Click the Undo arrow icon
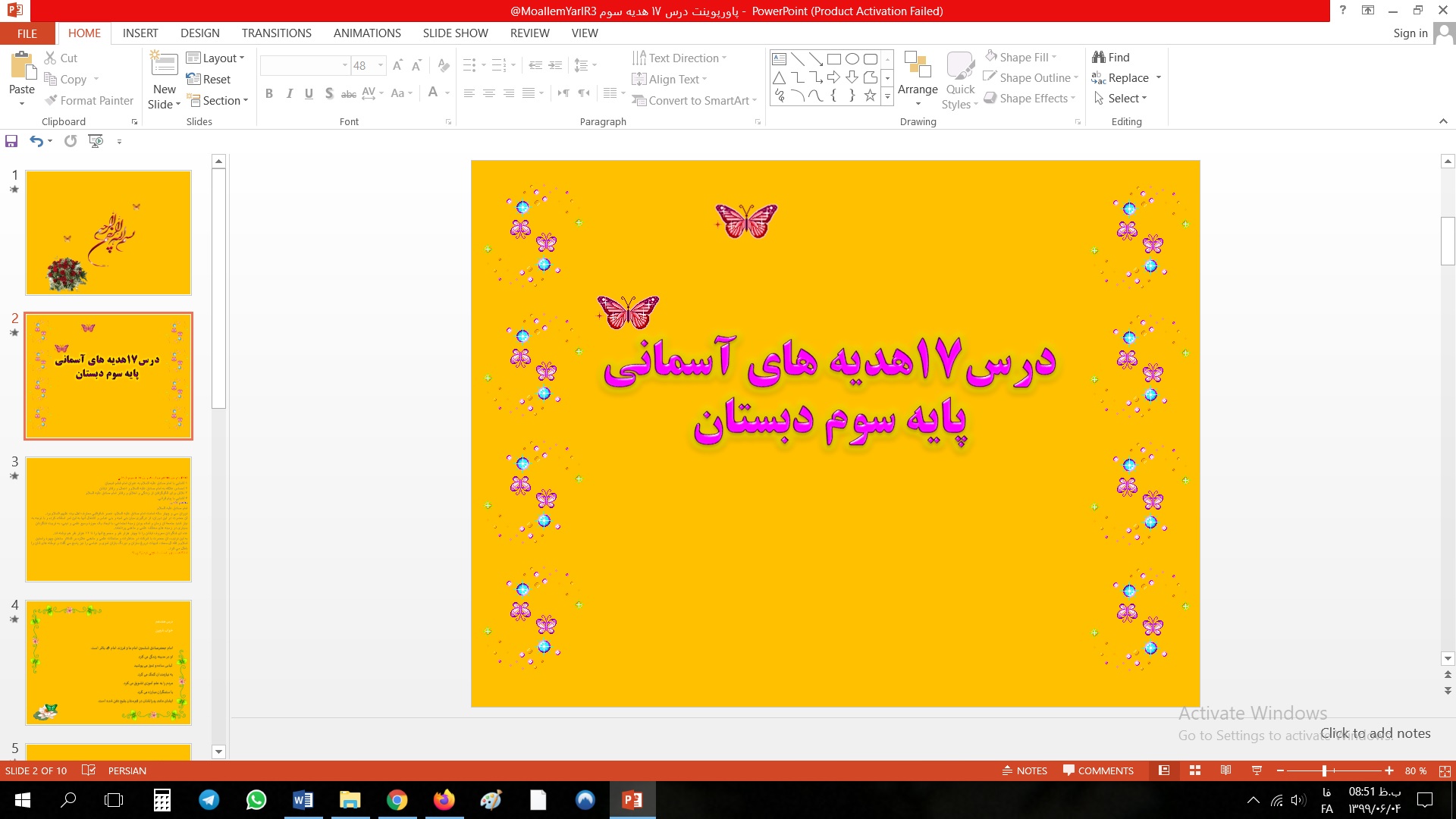Screen dimensions: 1456x819 [x=36, y=141]
